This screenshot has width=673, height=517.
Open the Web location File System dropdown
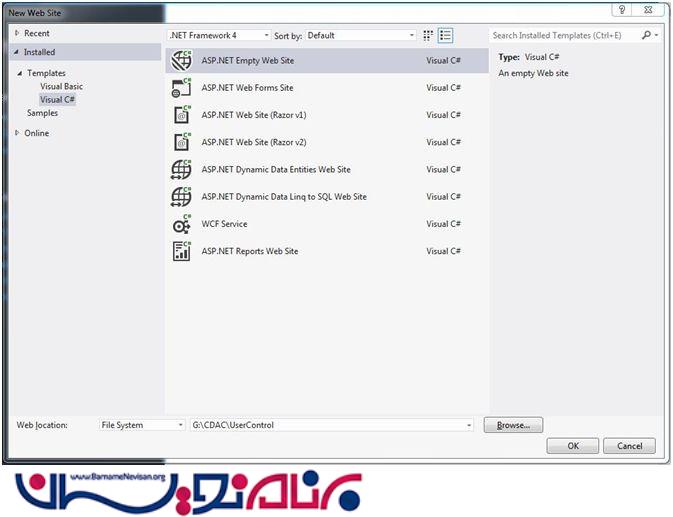[x=142, y=425]
